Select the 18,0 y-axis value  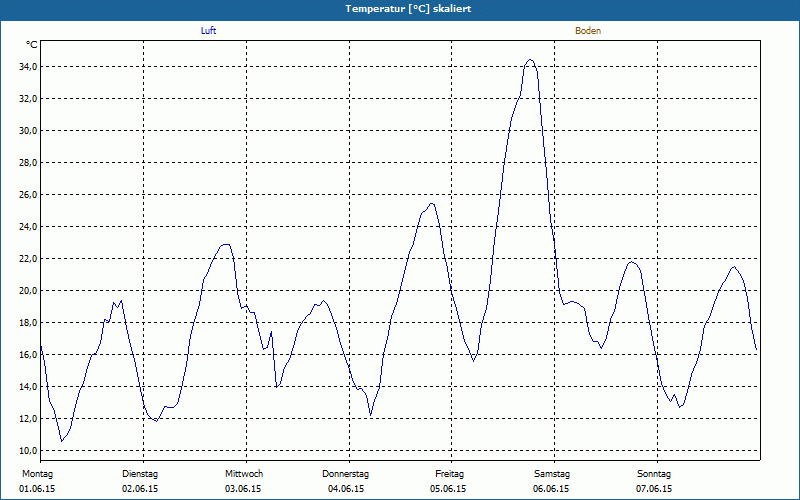pos(27,322)
